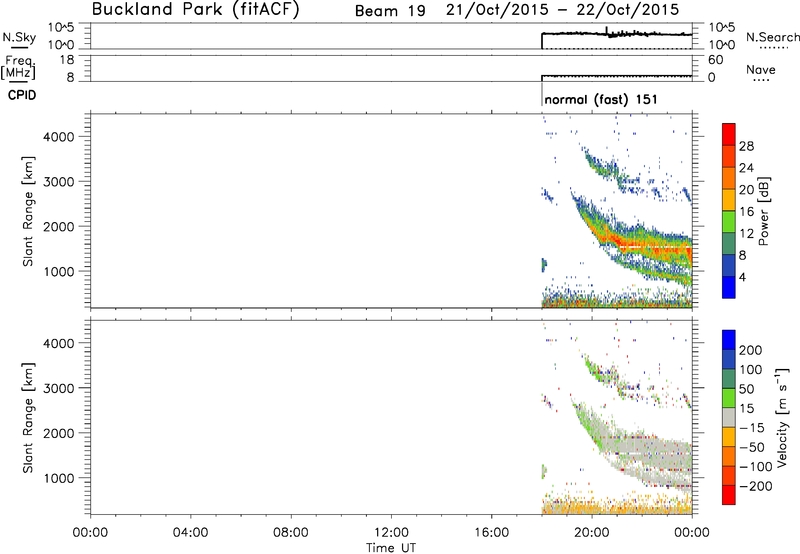Image resolution: width=800 pixels, height=554 pixels.
Task: Click '2000' tick on velocity plot range axis
Action: (x=59, y=433)
